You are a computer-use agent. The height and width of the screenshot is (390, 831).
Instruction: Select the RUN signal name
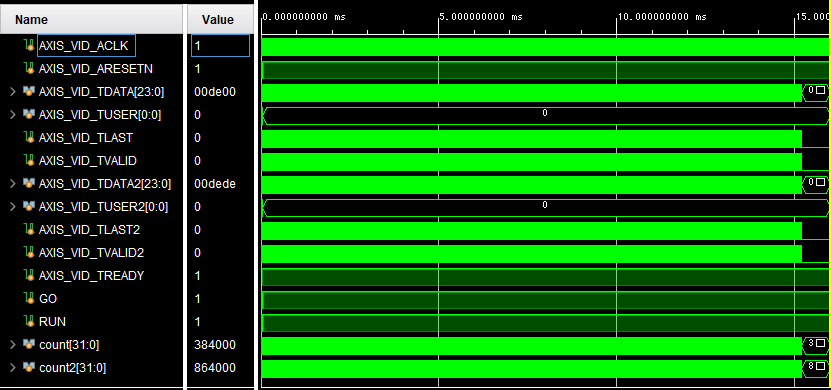[x=52, y=322]
